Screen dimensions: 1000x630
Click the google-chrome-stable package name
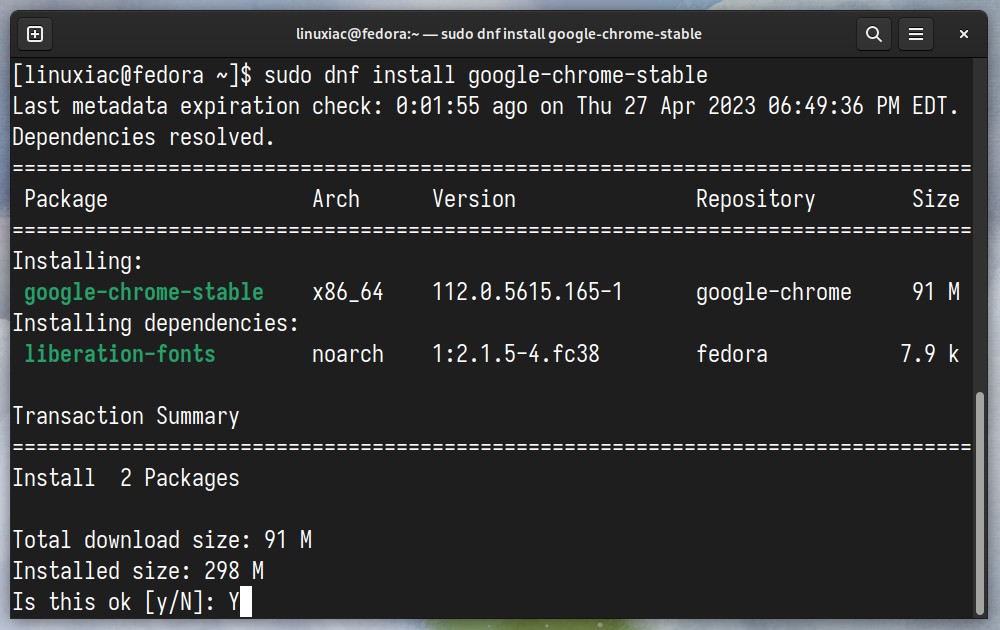click(x=143, y=292)
